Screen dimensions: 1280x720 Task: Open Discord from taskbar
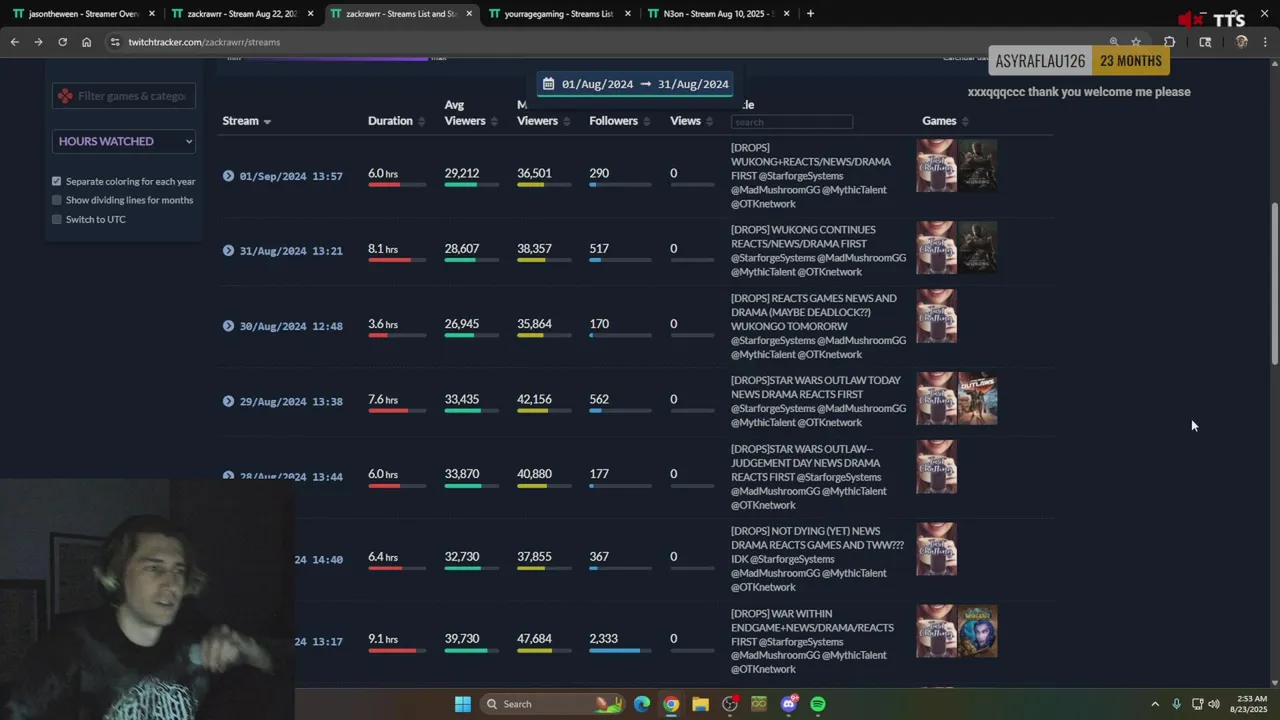point(789,704)
